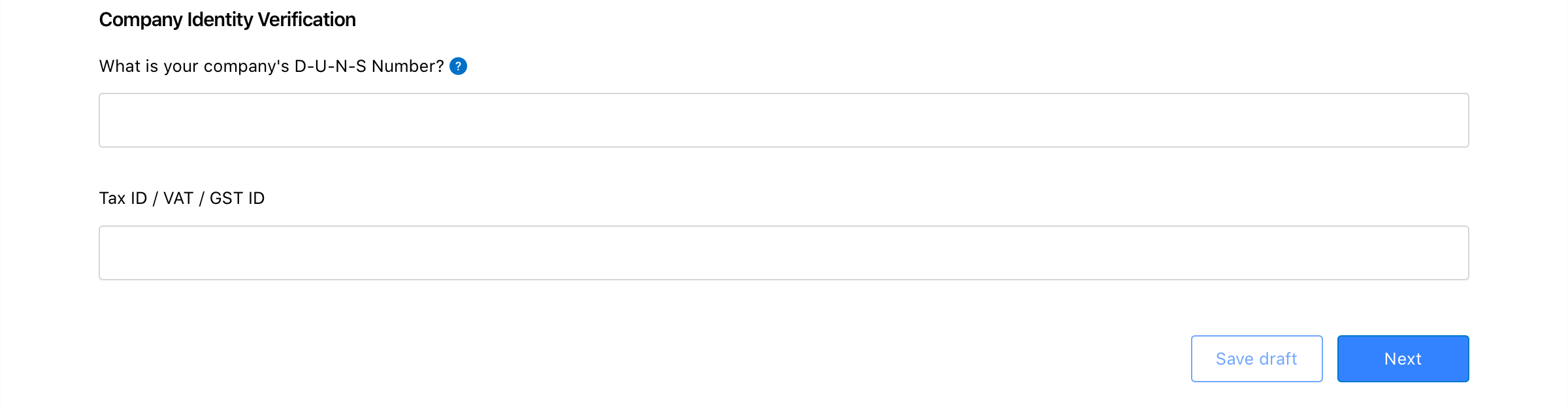Click the D-U-N-S Number help icon
Screen dimensions: 1568x413
tap(458, 66)
